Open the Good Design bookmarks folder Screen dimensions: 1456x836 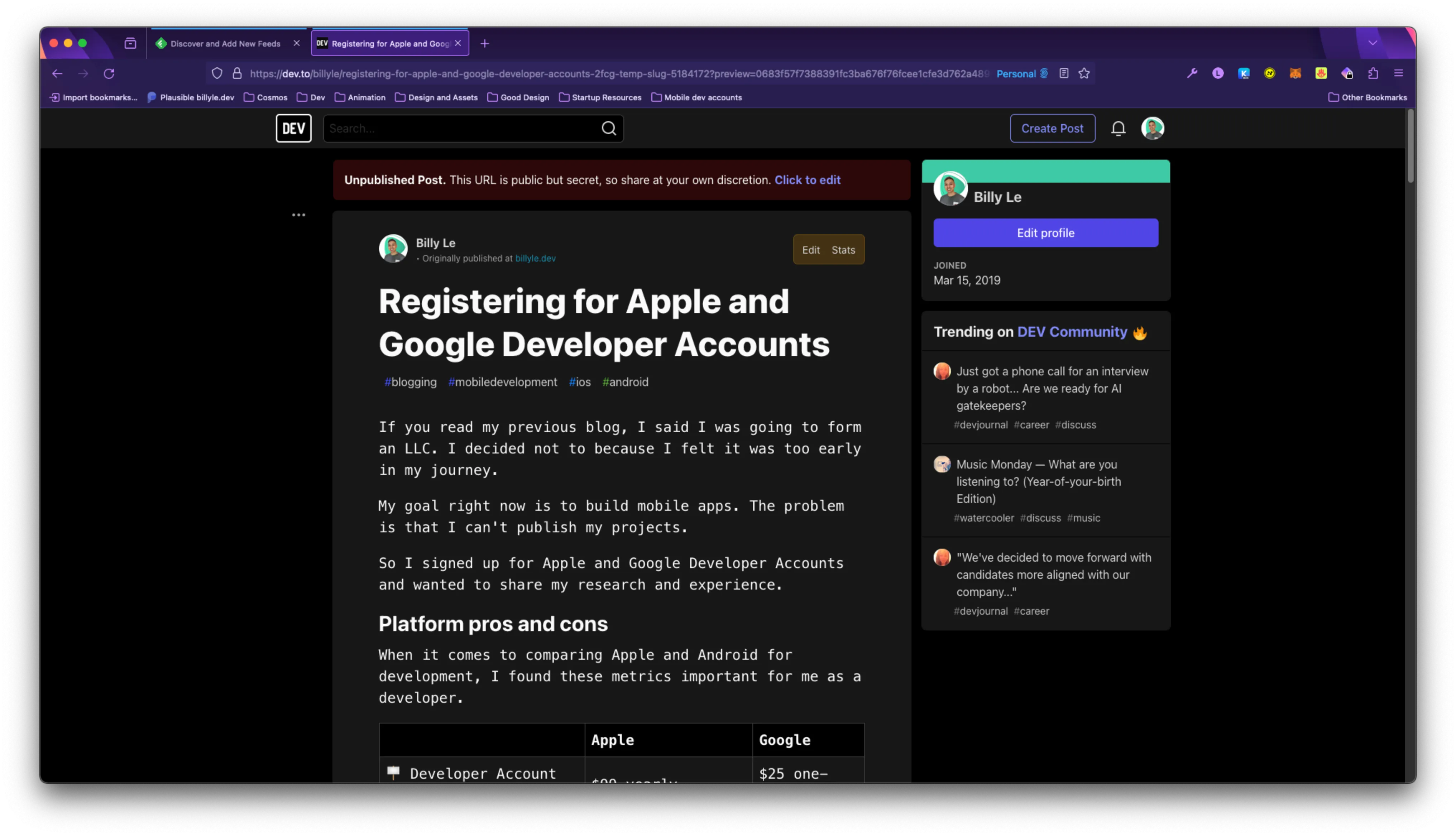[x=518, y=98]
